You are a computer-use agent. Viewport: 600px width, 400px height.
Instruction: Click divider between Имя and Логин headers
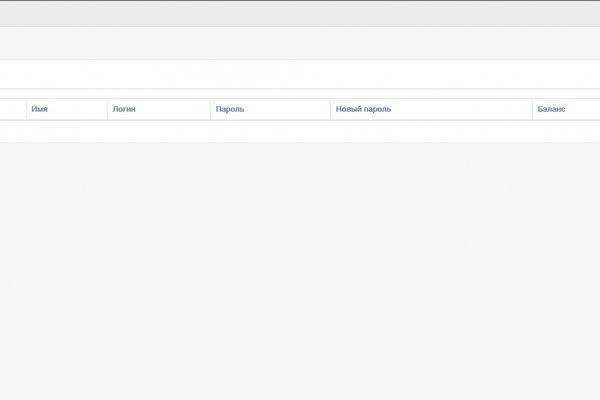[x=107, y=109]
